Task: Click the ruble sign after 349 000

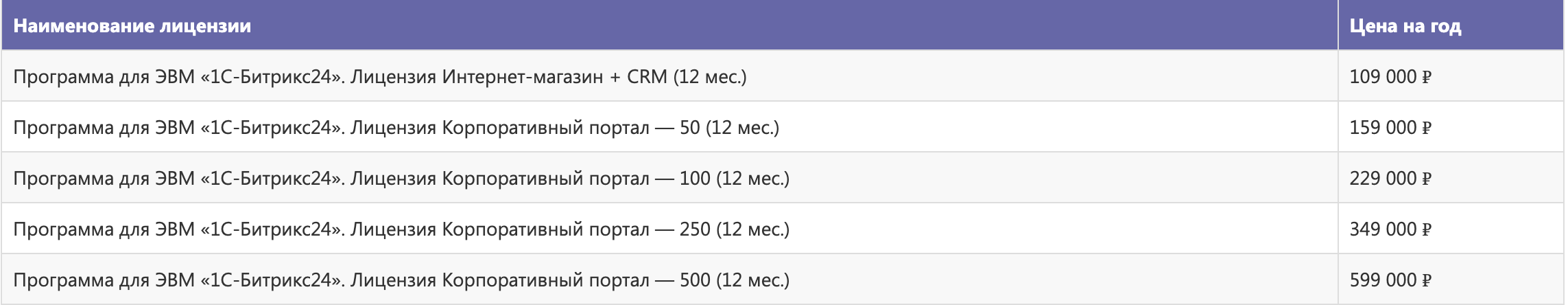Action: pyautogui.click(x=1427, y=229)
